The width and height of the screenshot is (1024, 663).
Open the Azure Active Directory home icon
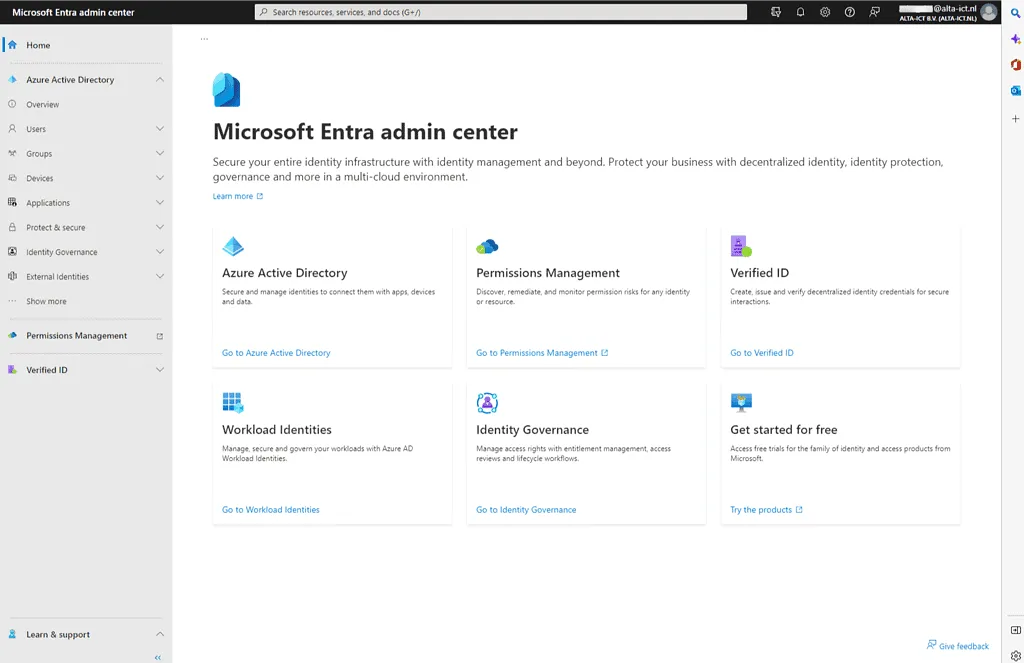pos(233,246)
